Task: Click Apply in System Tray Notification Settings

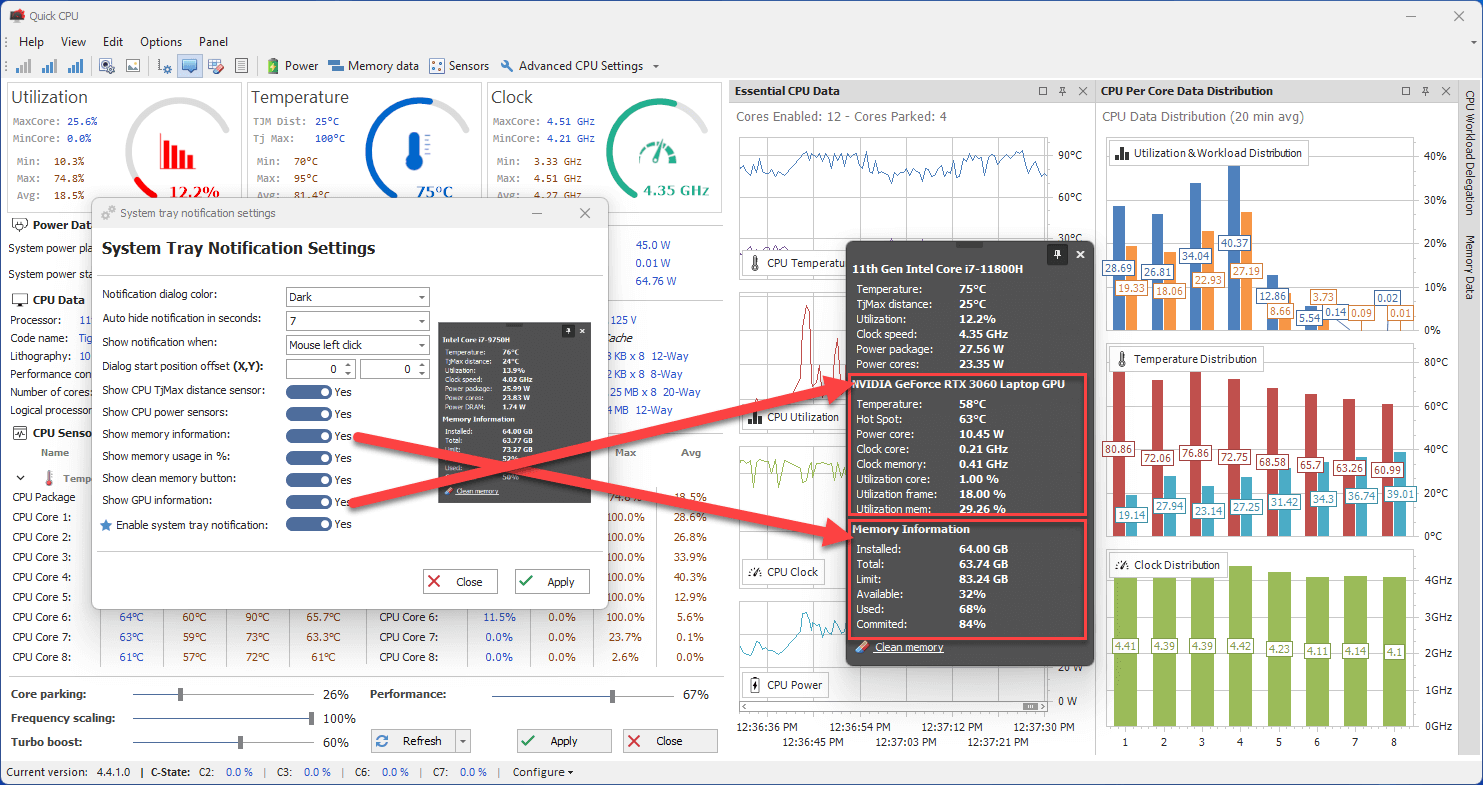Action: tap(552, 581)
